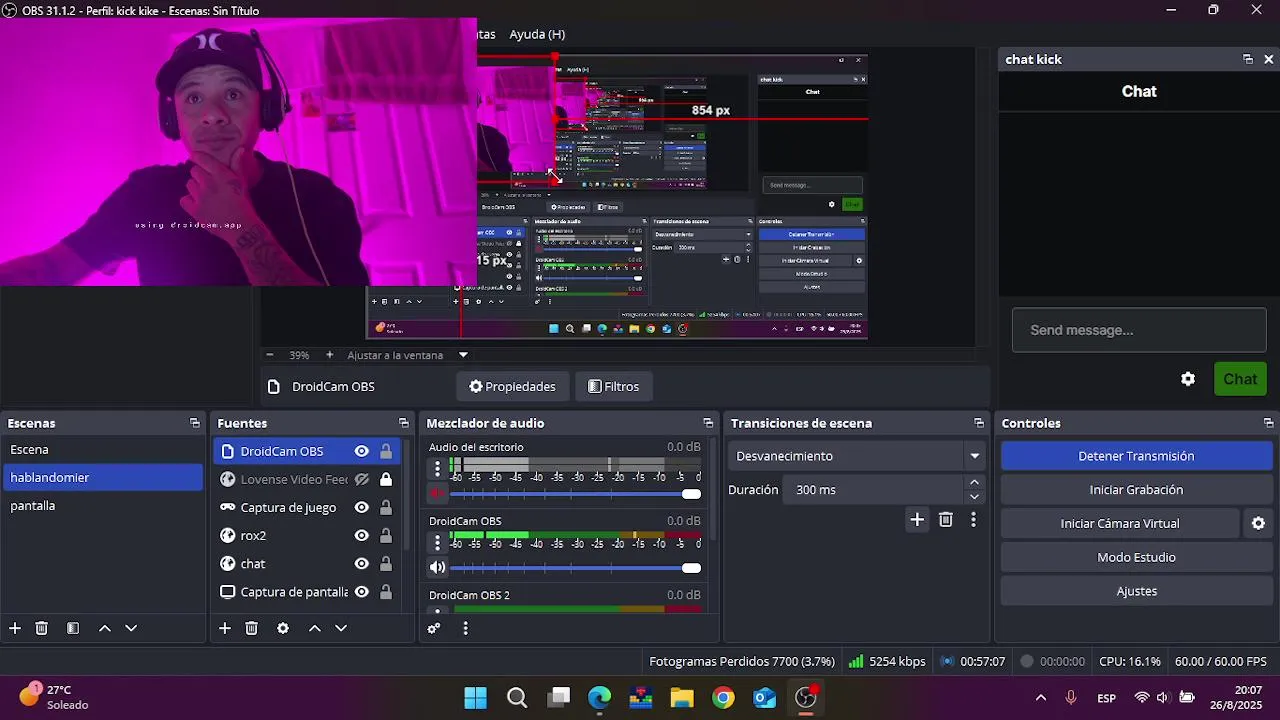Zoom in preview with plus icon

tap(330, 355)
